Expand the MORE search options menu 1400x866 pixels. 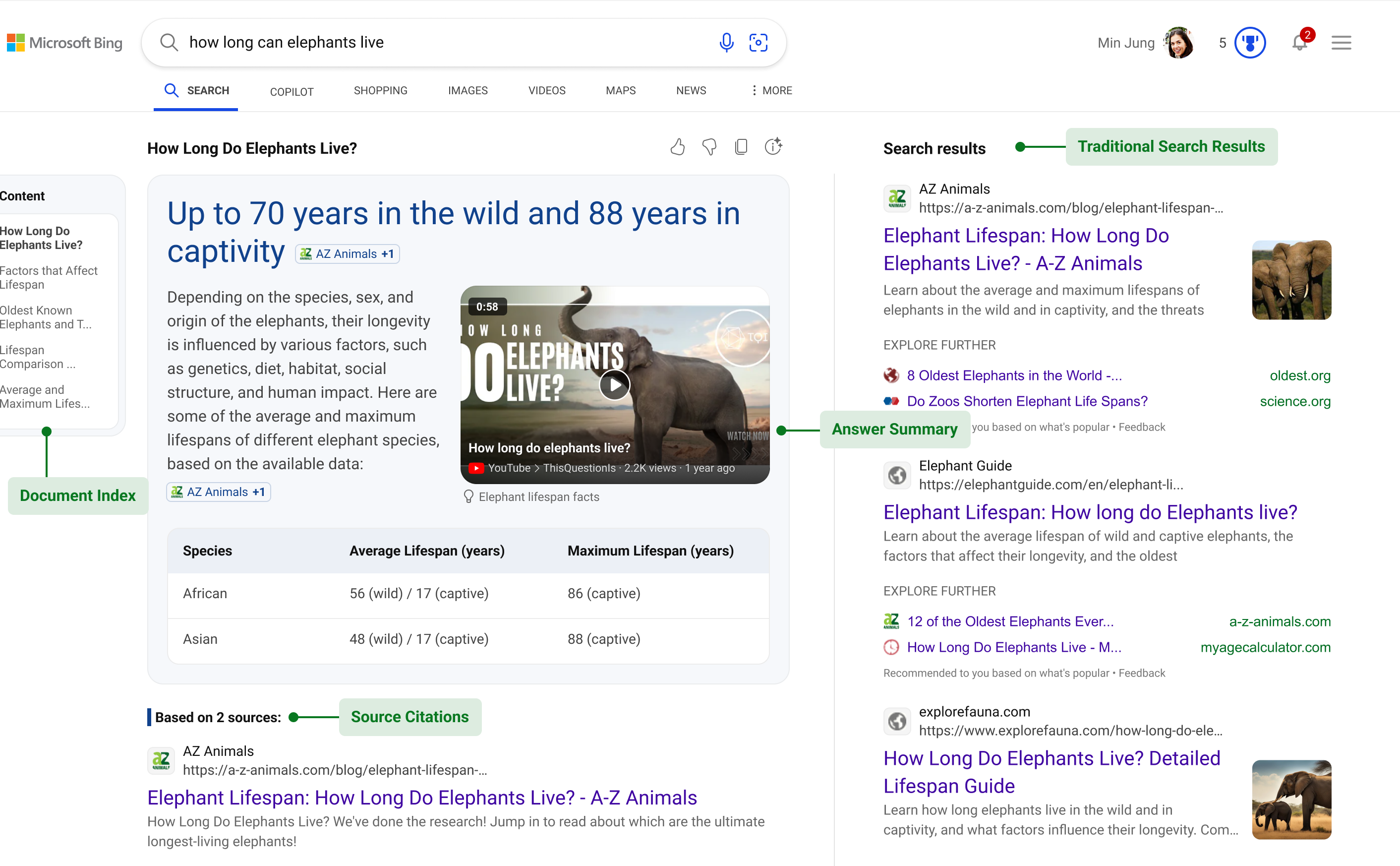[x=772, y=90]
